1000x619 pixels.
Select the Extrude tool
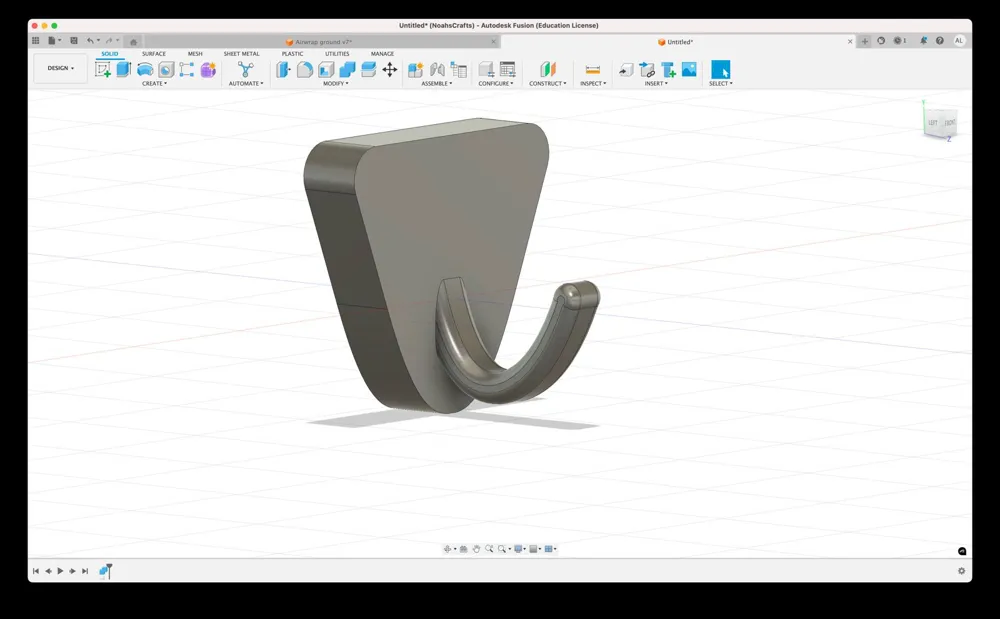click(x=124, y=69)
